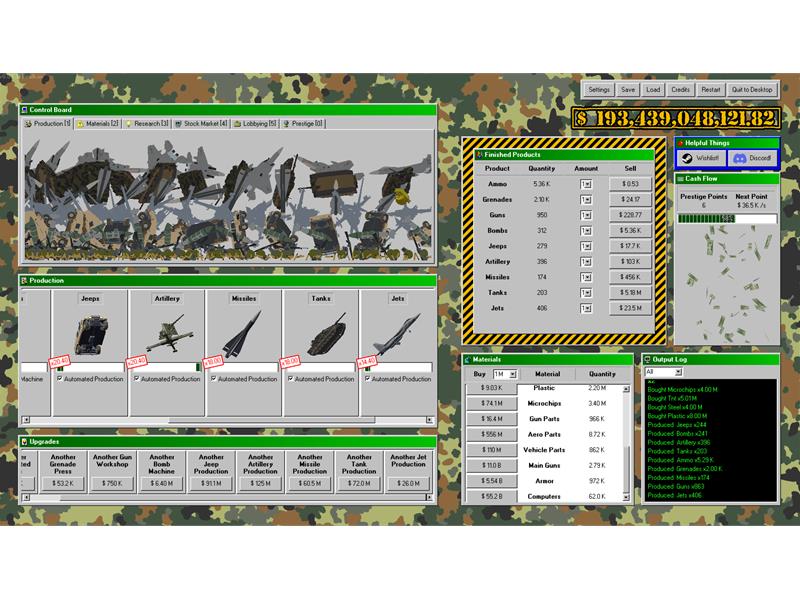
Task: Open the Output Log filter dropdown
Action: coord(665,372)
